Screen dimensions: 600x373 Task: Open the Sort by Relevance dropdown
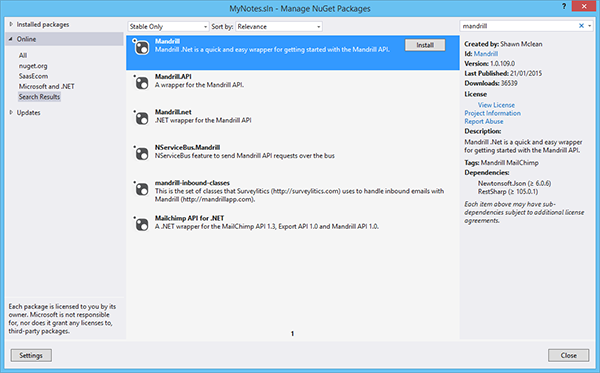[279, 26]
